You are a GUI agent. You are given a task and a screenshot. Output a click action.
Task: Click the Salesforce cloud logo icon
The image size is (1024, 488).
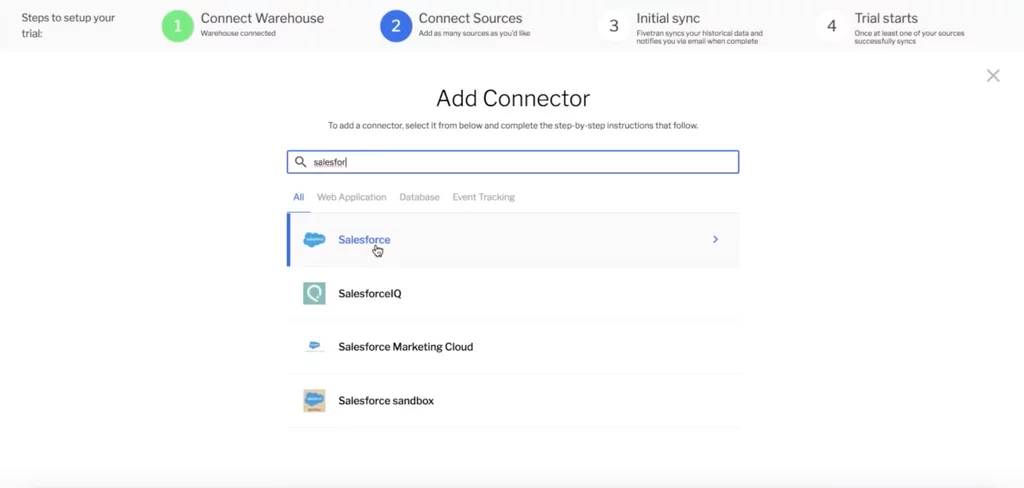tap(314, 240)
